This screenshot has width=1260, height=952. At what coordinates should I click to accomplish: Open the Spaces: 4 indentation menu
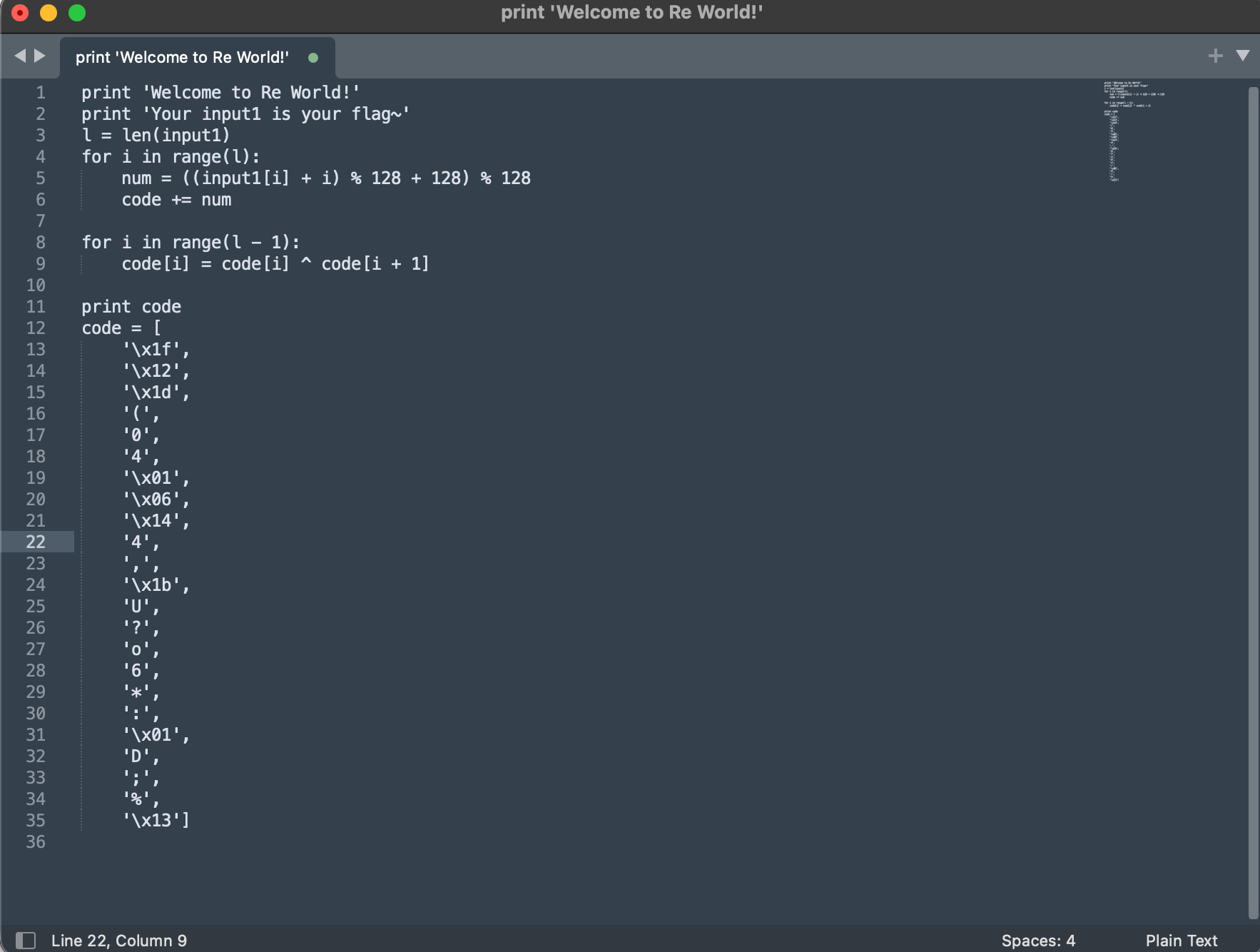coord(1038,941)
